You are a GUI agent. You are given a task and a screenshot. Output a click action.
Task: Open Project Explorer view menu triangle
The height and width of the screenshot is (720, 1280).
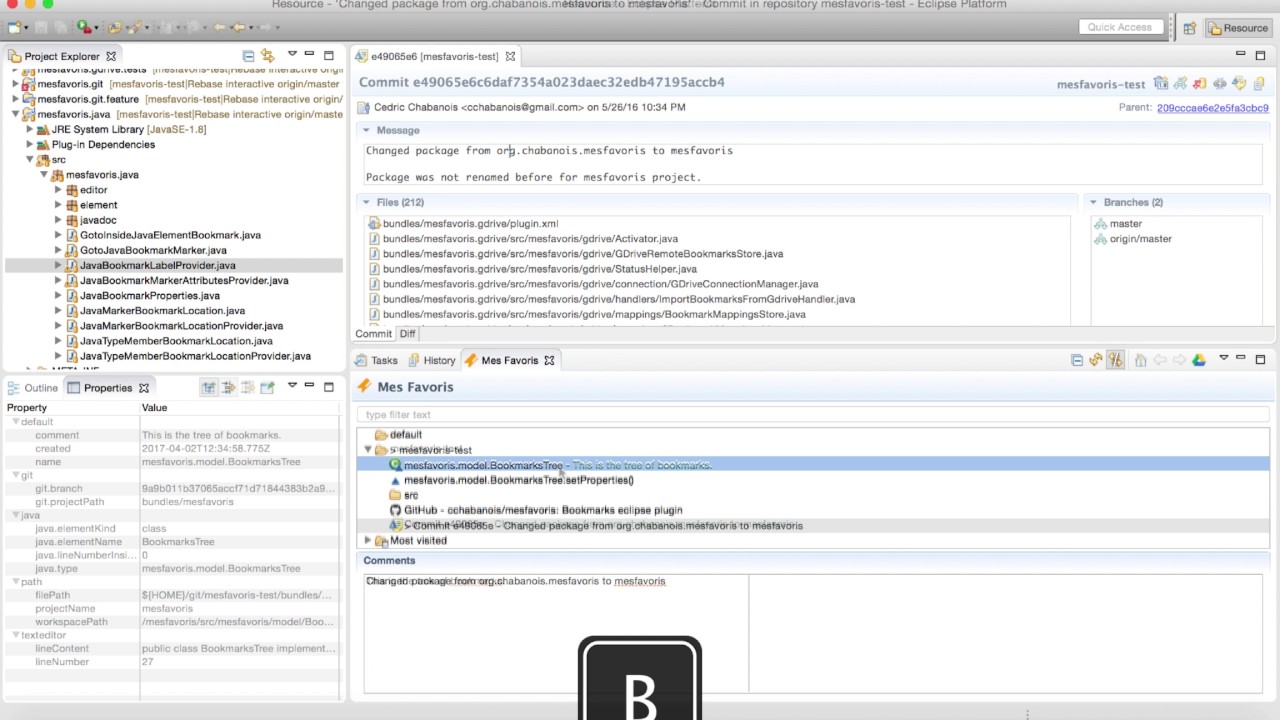coord(292,53)
